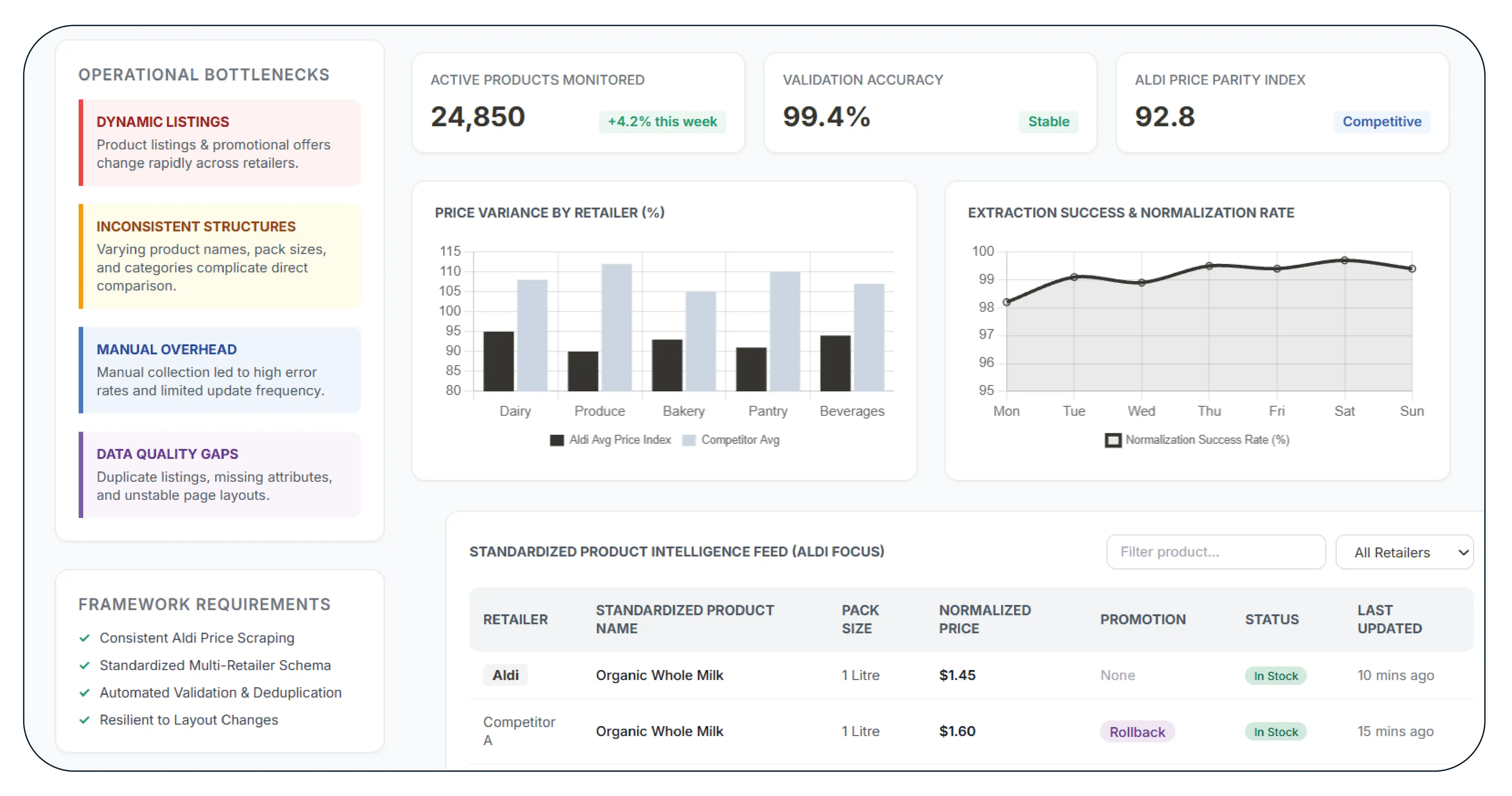Select the 99.4% validation accuracy value
Image resolution: width=1512 pixels, height=796 pixels.
pos(827,117)
